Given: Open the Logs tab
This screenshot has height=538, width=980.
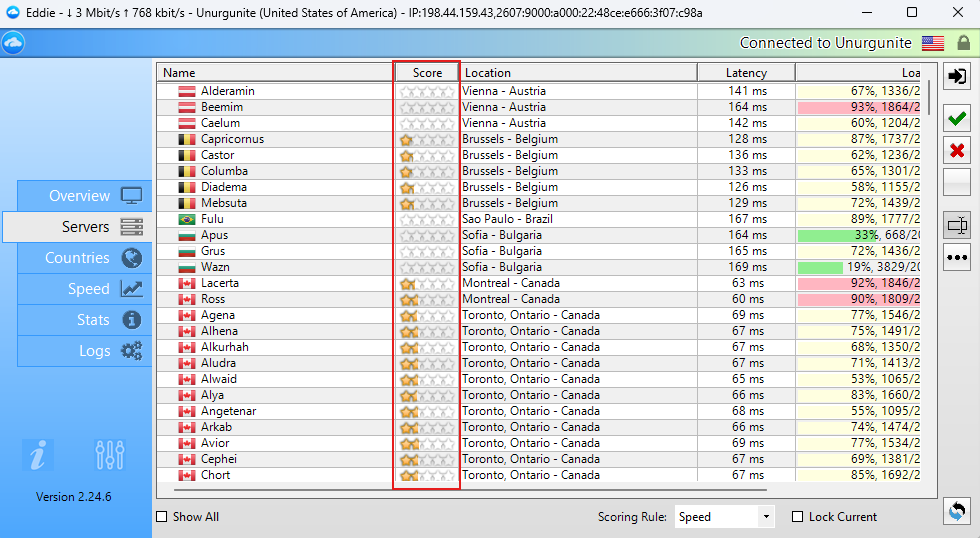Looking at the screenshot, I should 84,351.
